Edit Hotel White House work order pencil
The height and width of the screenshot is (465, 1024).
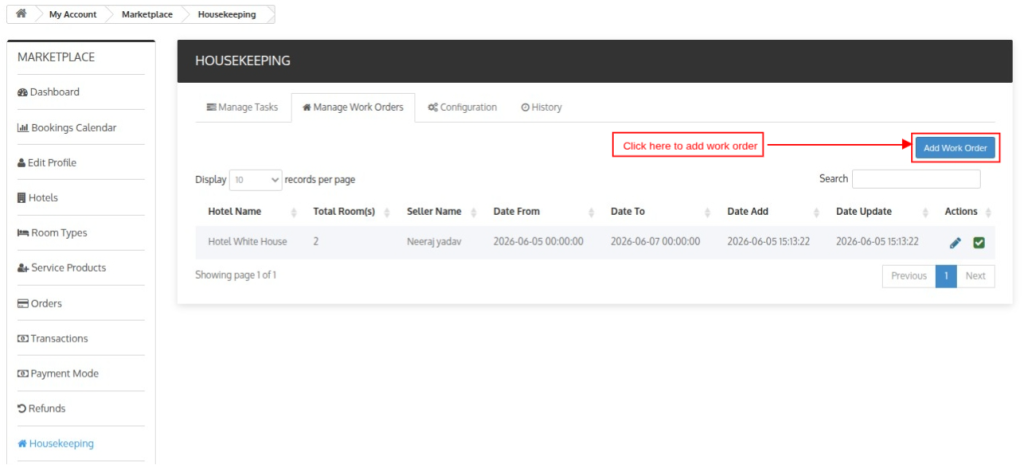pyautogui.click(x=955, y=243)
